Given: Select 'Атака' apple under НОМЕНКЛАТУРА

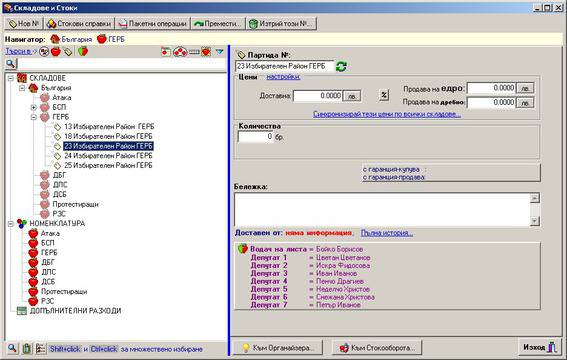Looking at the screenshot, I should click(50, 233).
